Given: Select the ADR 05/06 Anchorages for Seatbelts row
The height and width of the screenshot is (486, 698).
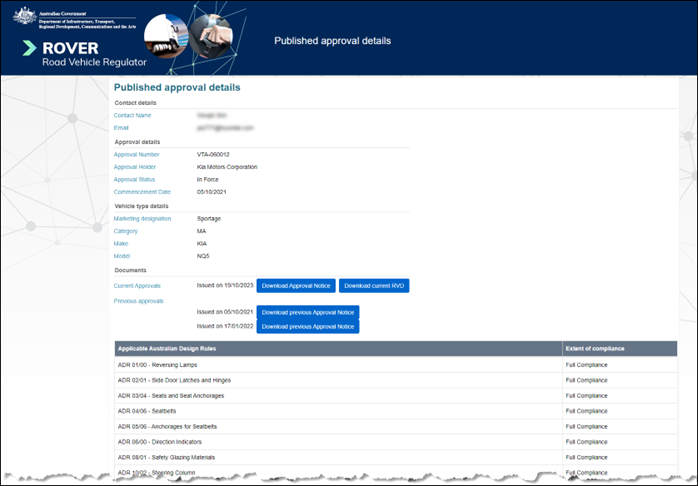Looking at the screenshot, I should click(169, 426).
